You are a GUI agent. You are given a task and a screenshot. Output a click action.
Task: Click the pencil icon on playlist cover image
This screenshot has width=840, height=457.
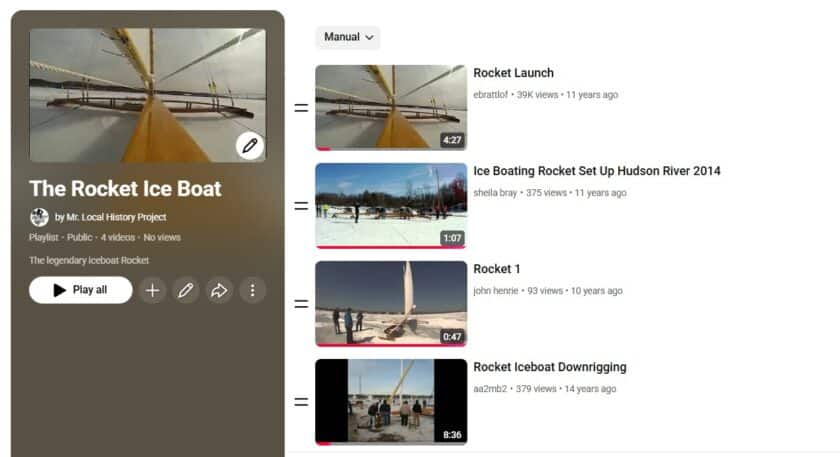(x=250, y=145)
